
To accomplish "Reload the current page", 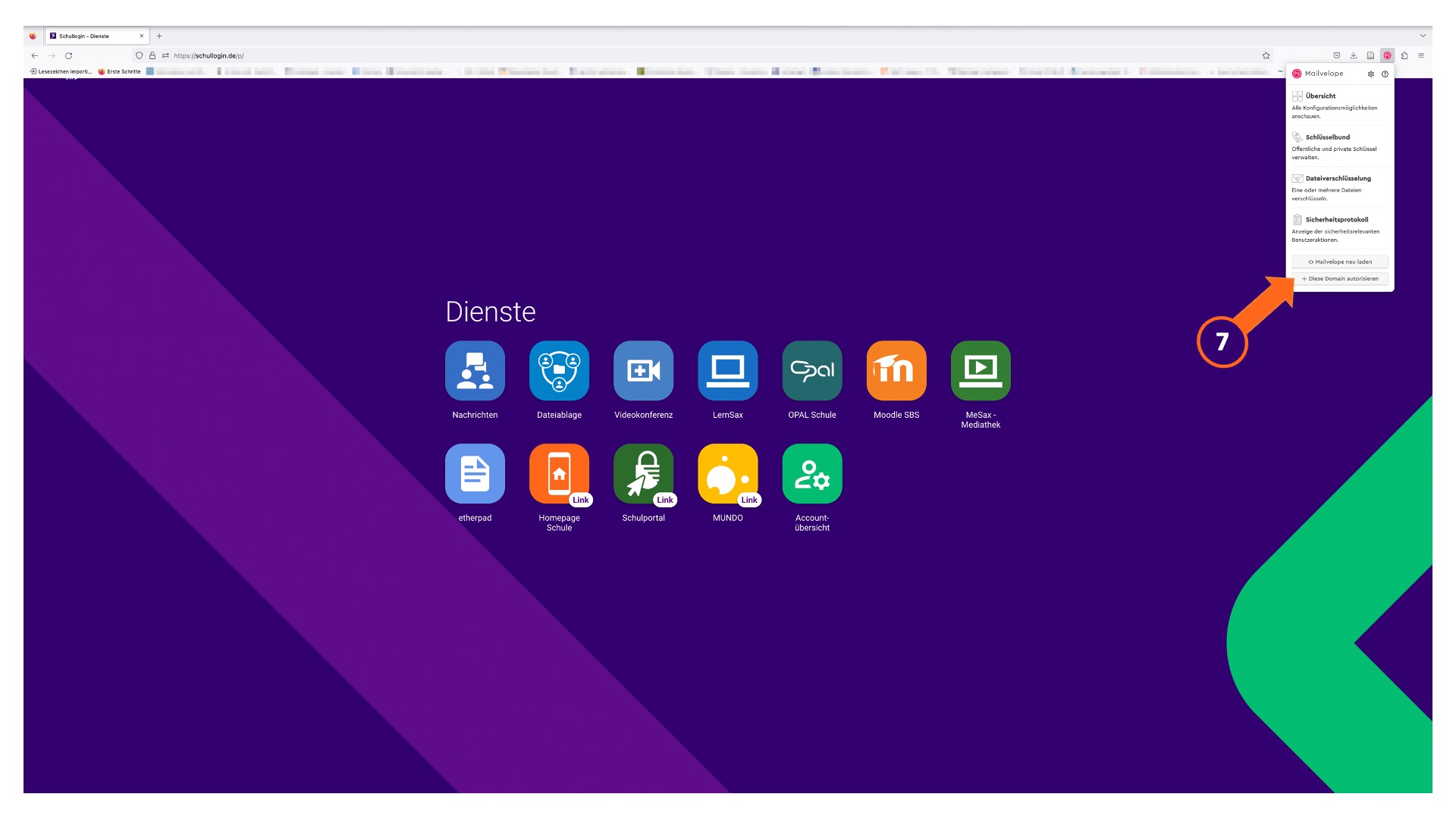I will [x=68, y=55].
